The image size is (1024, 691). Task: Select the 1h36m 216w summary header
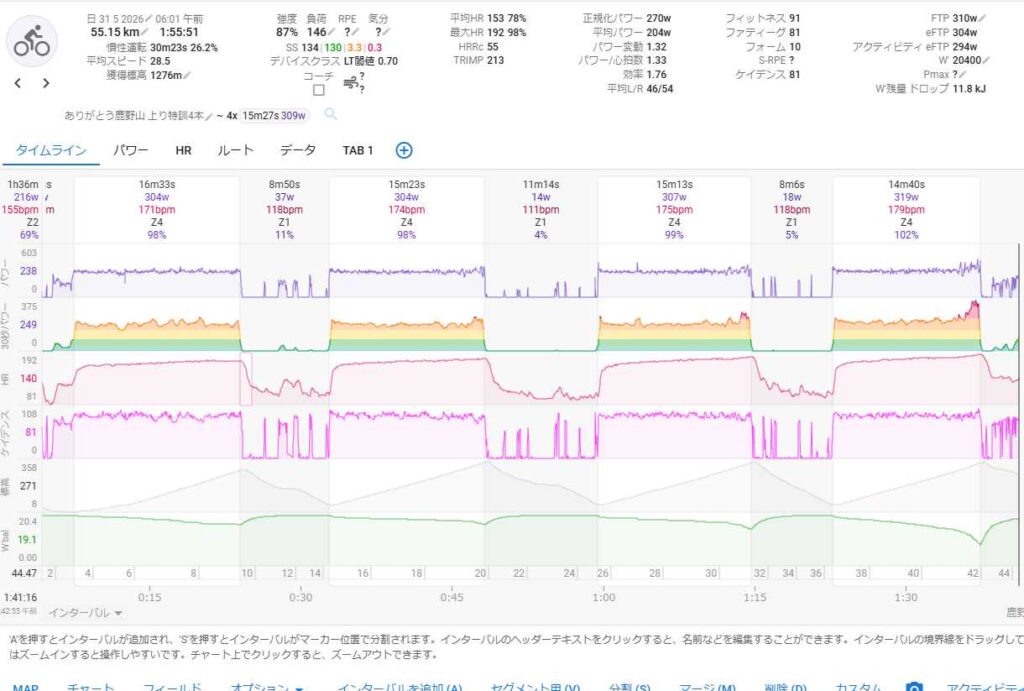[x=21, y=209]
